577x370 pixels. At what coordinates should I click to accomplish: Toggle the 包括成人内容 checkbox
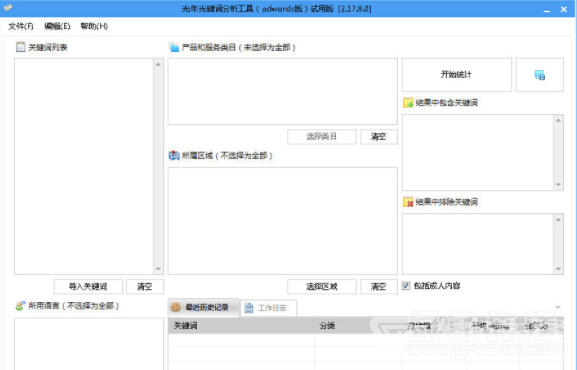click(406, 286)
